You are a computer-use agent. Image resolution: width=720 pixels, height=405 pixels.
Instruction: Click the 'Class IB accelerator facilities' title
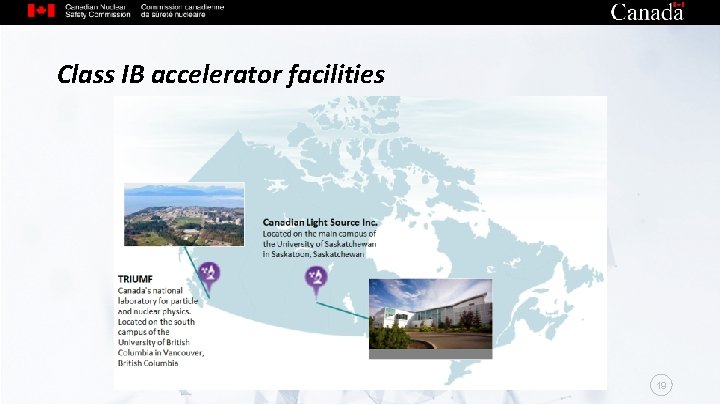coord(221,74)
